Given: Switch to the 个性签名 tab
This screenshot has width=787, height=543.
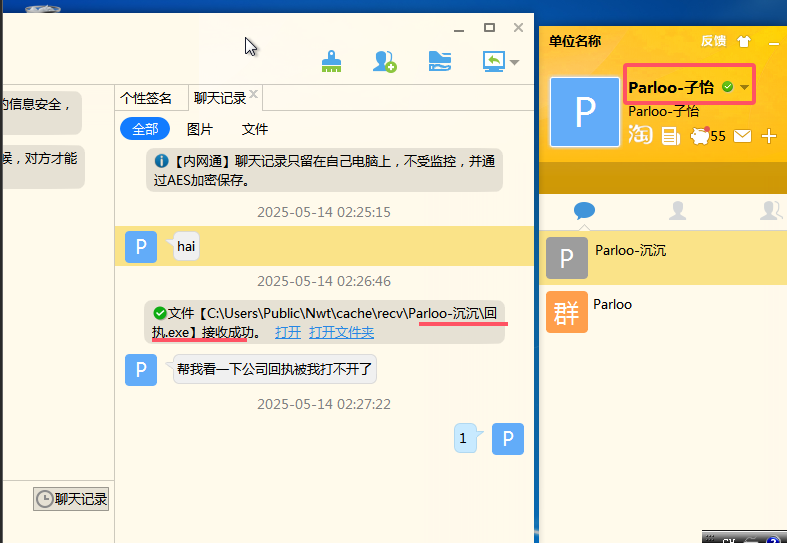Looking at the screenshot, I should coord(146,98).
